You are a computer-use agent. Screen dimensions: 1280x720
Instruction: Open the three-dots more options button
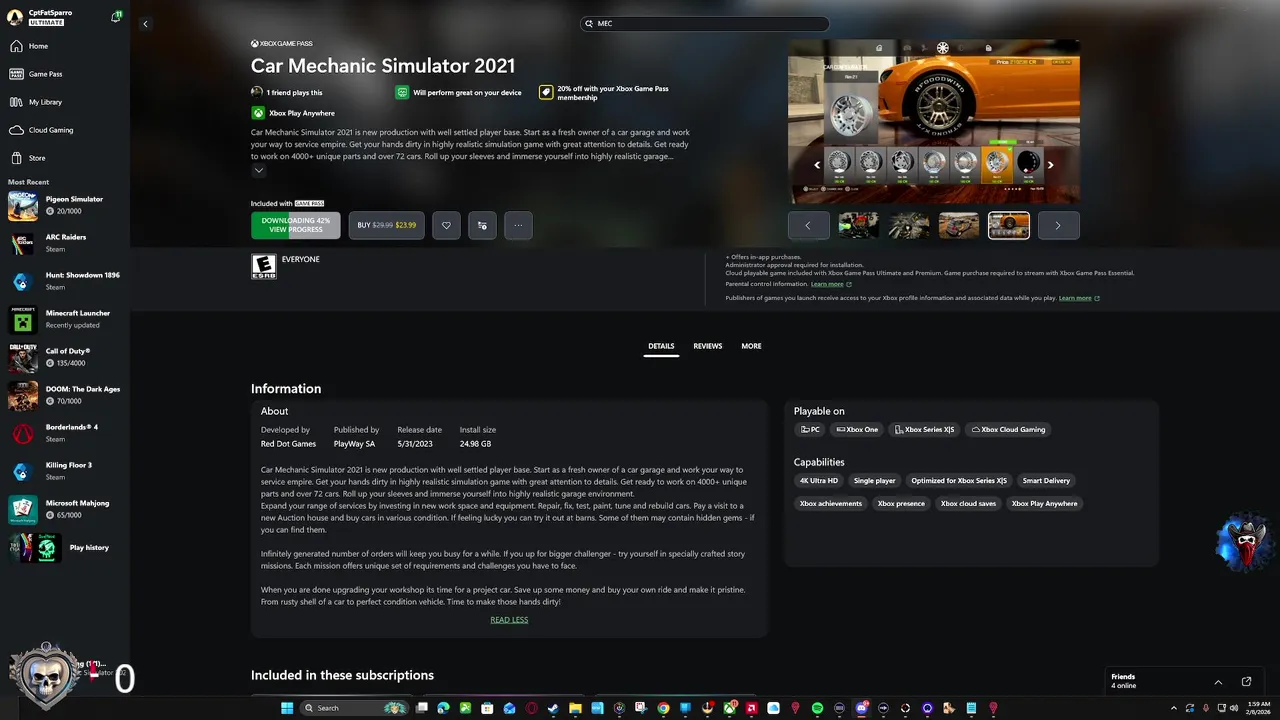[518, 225]
